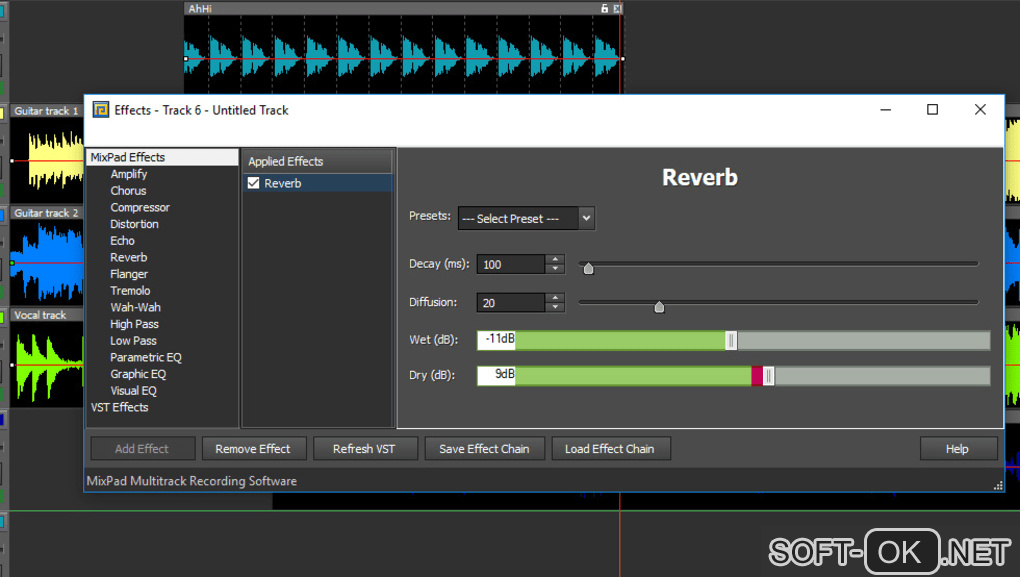Select the Guitar track 1 clip
Image resolution: width=1020 pixels, height=577 pixels.
tap(47, 154)
